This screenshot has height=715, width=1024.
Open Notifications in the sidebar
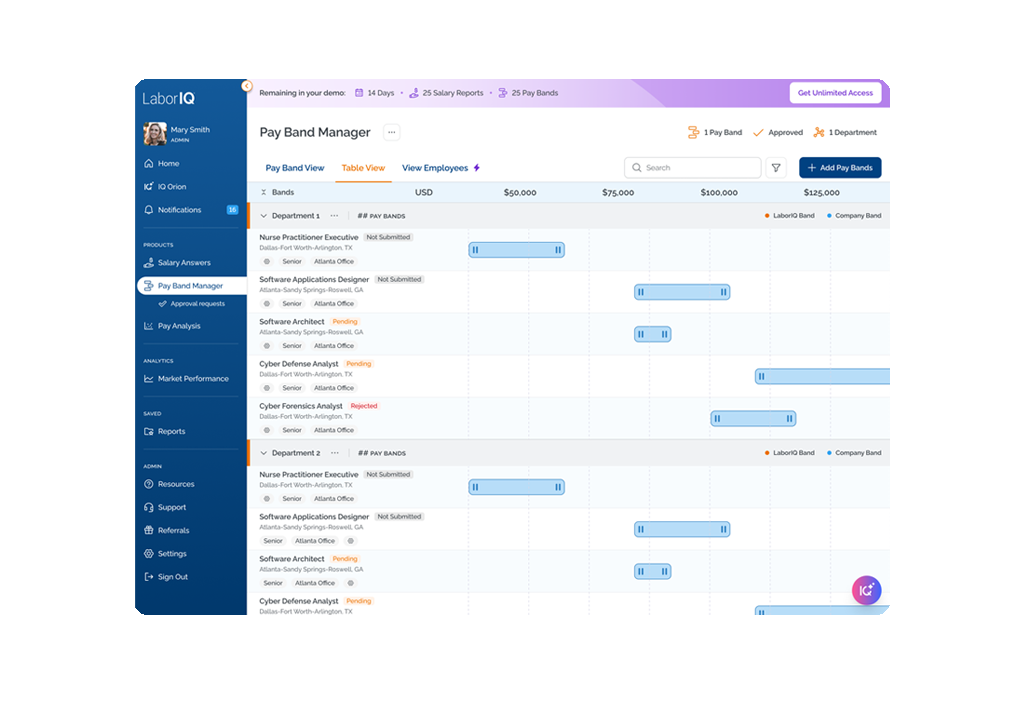click(179, 210)
